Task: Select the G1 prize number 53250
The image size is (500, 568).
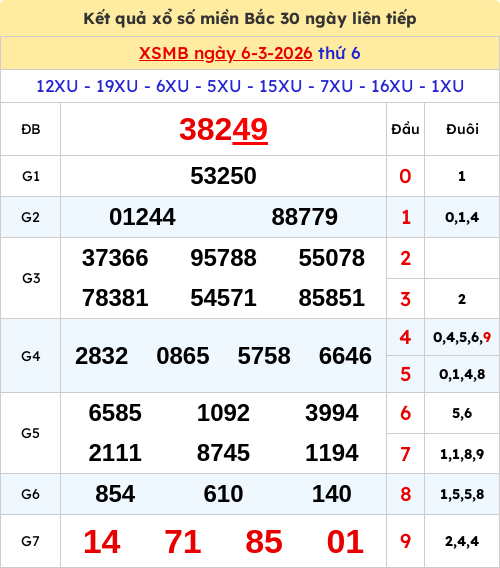Action: point(224,176)
